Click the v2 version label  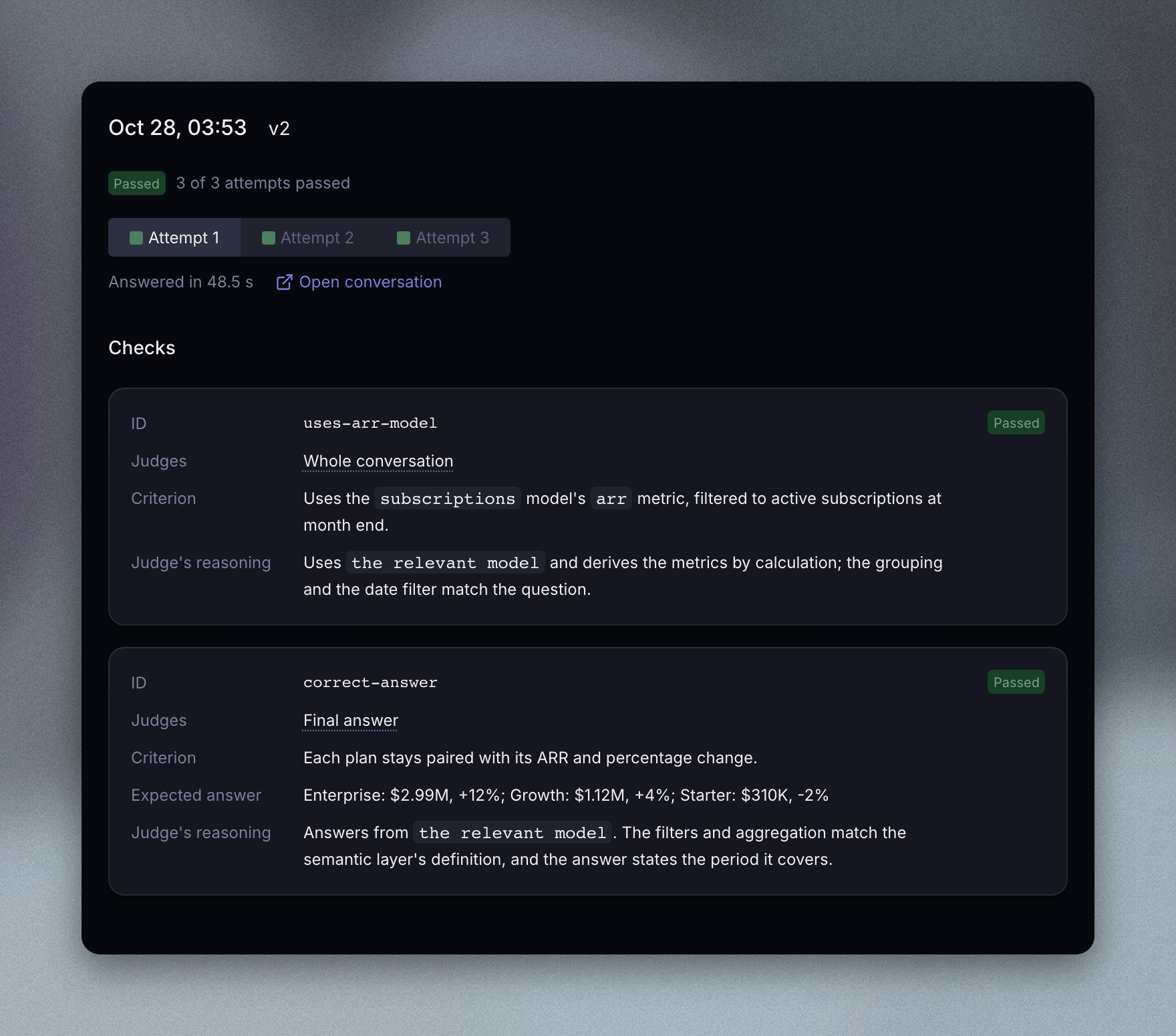[x=279, y=128]
